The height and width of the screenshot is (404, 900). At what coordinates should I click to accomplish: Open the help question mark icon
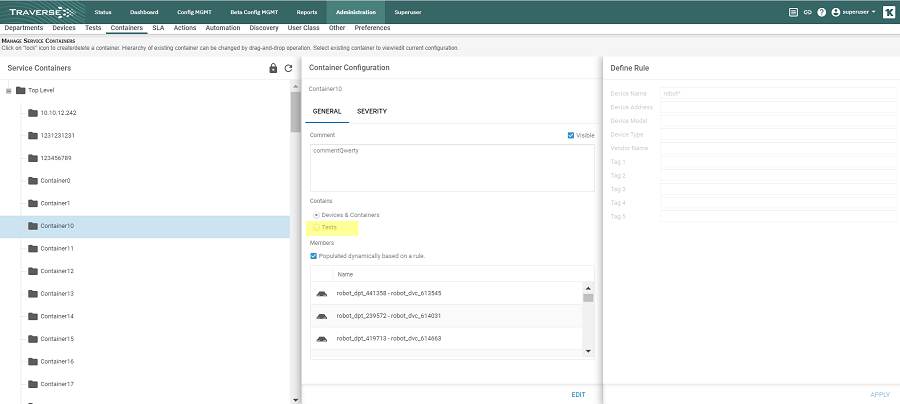(x=821, y=12)
